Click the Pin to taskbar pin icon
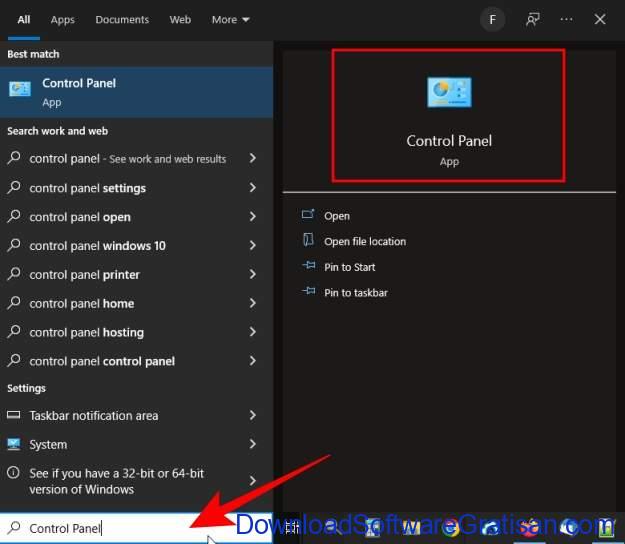 (x=309, y=291)
